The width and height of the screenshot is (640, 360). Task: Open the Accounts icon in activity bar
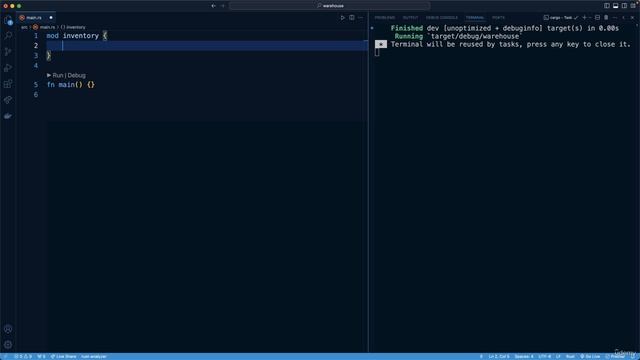pyautogui.click(x=8, y=329)
